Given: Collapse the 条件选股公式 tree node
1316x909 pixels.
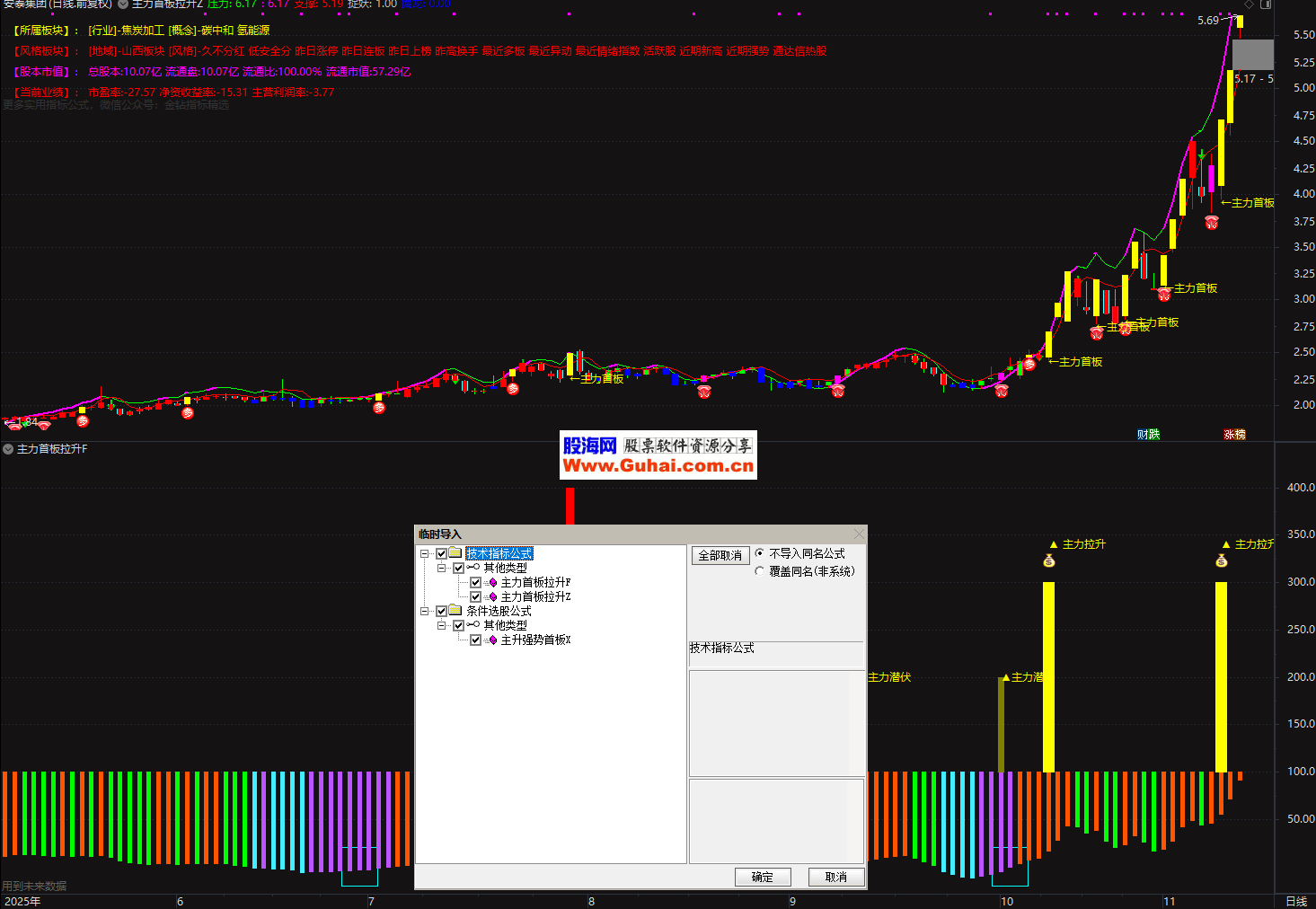Looking at the screenshot, I should coord(425,612).
